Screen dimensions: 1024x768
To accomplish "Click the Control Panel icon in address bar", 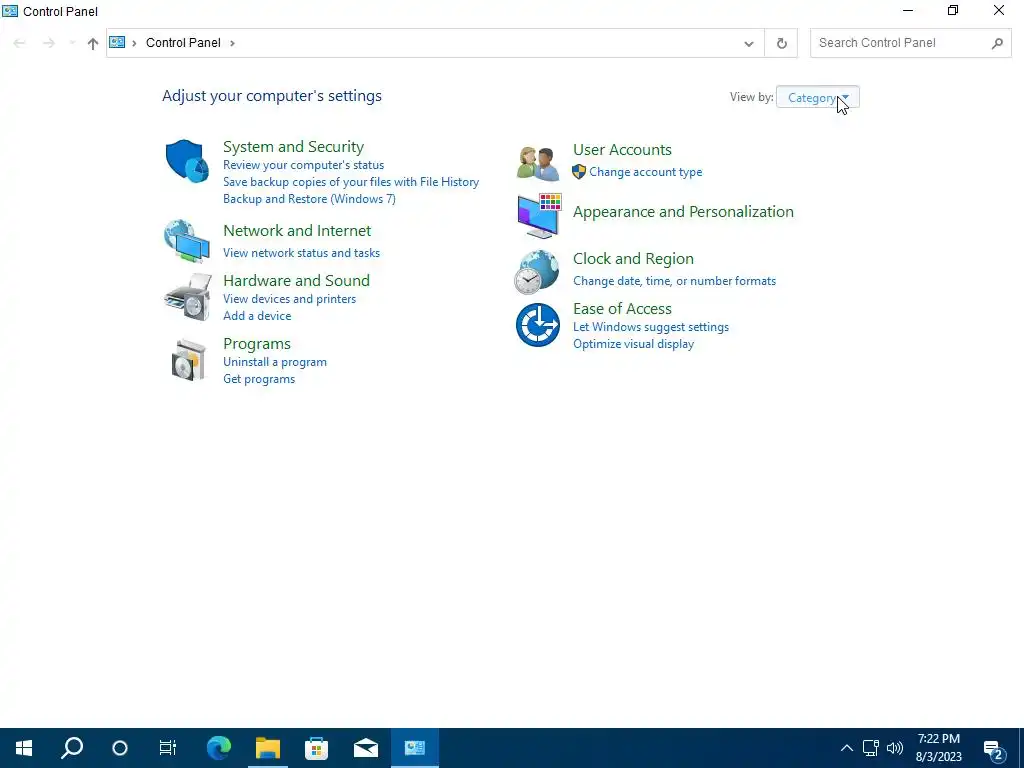I will (117, 42).
